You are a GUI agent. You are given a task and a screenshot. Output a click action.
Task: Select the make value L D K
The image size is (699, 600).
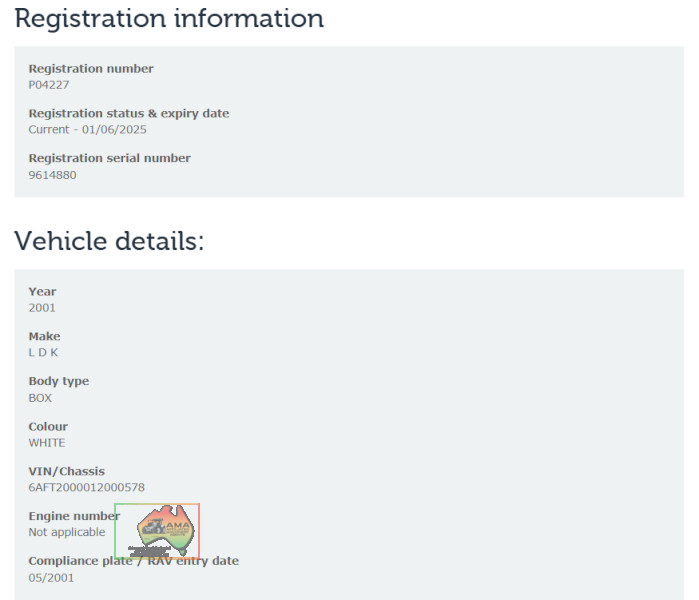[43, 353]
